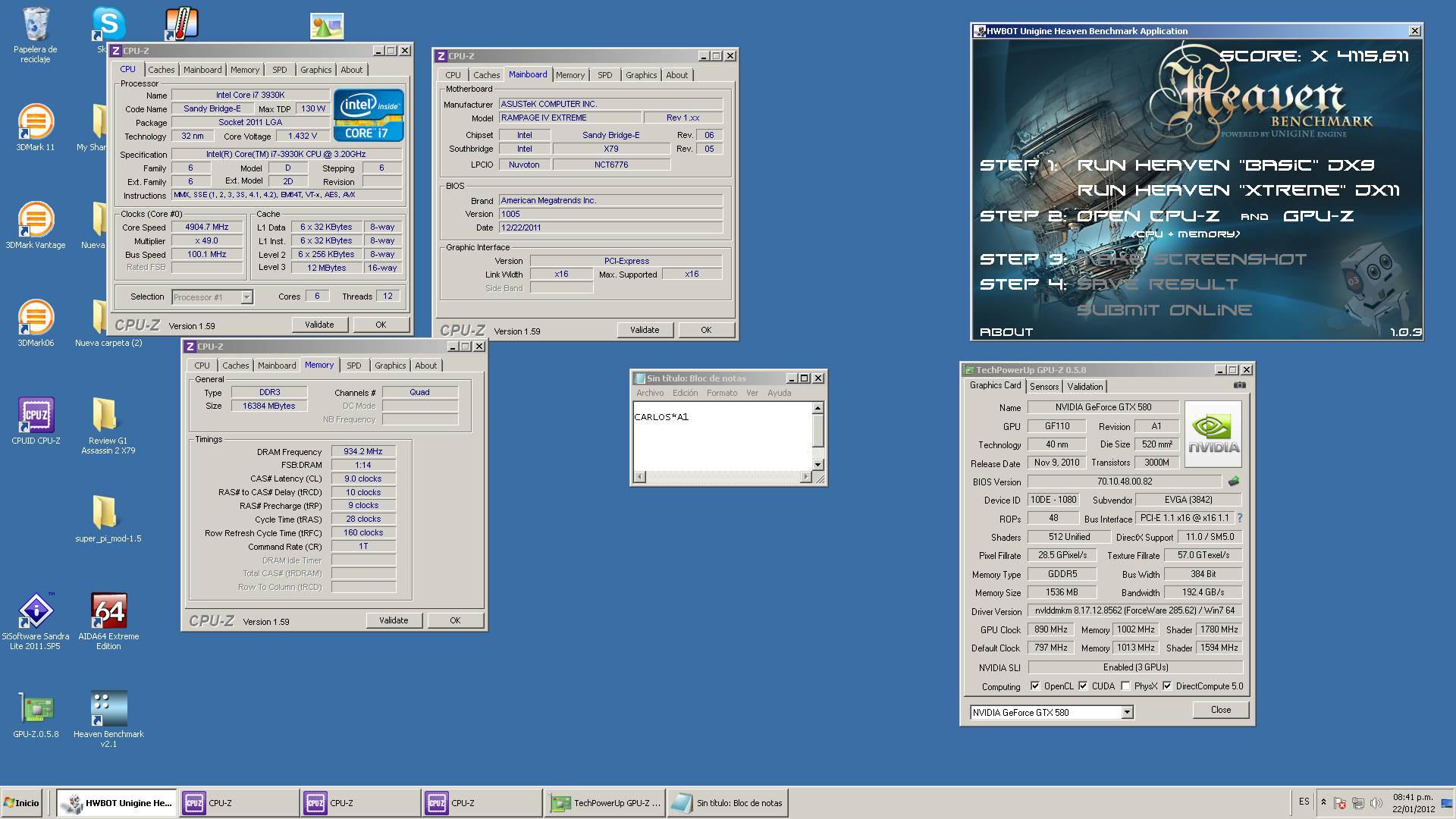The image size is (1456, 819).
Task: Open Graphics tab in Mainboard CPU-Z window
Action: tap(641, 75)
